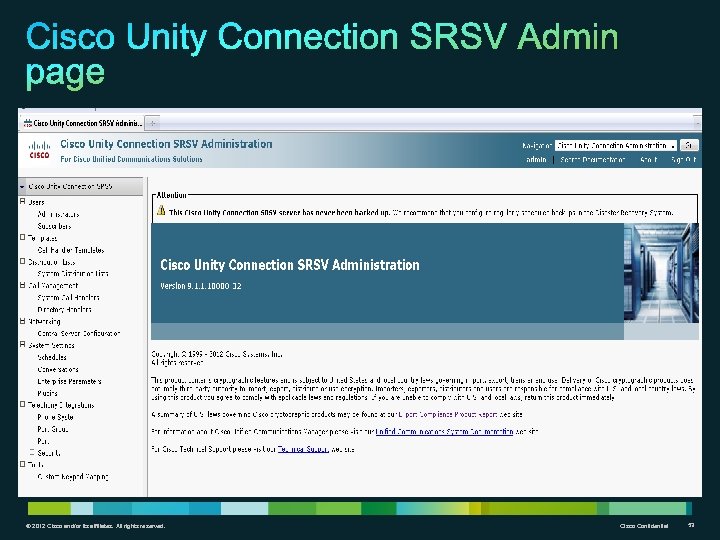The image size is (720, 540).
Task: Click the warning icon in the Attention box
Action: pyautogui.click(x=161, y=210)
